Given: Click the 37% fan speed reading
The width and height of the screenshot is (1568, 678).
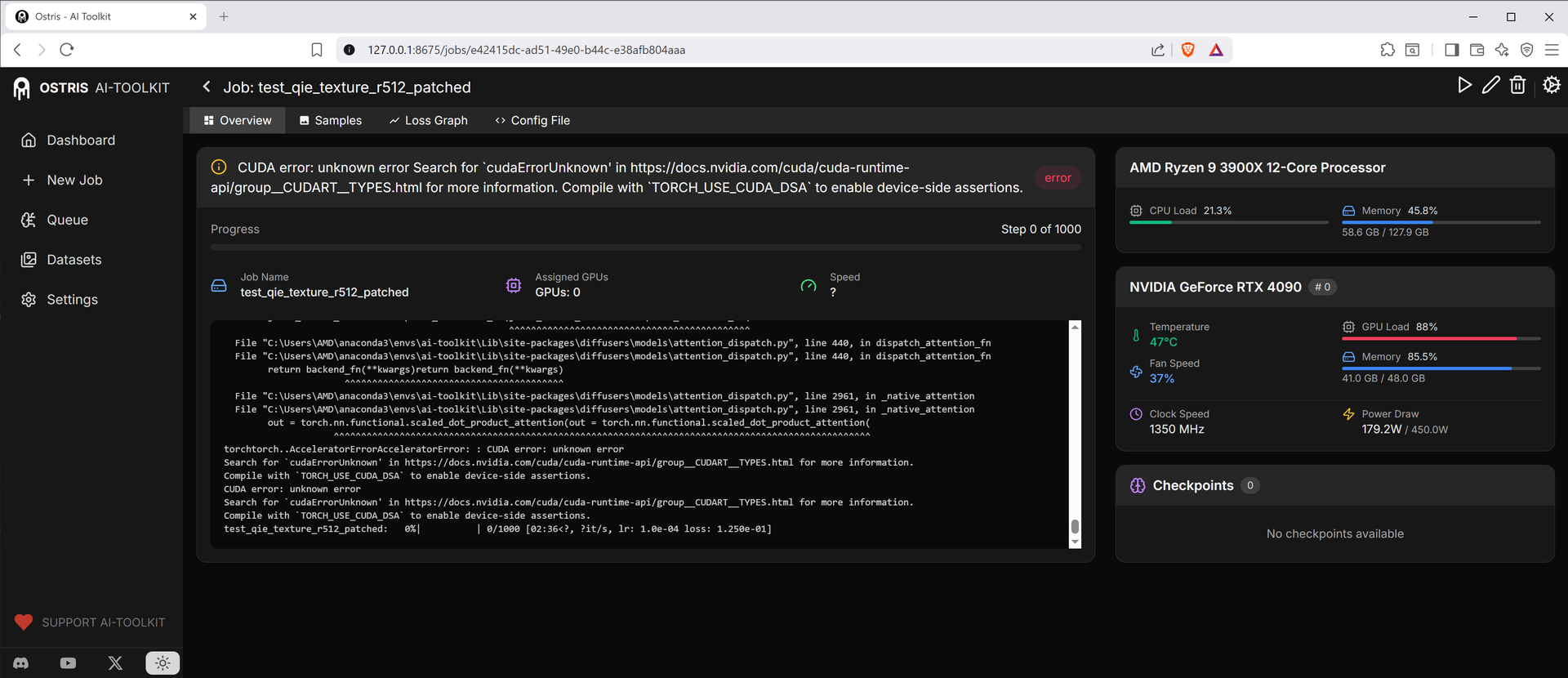Looking at the screenshot, I should point(1162,379).
